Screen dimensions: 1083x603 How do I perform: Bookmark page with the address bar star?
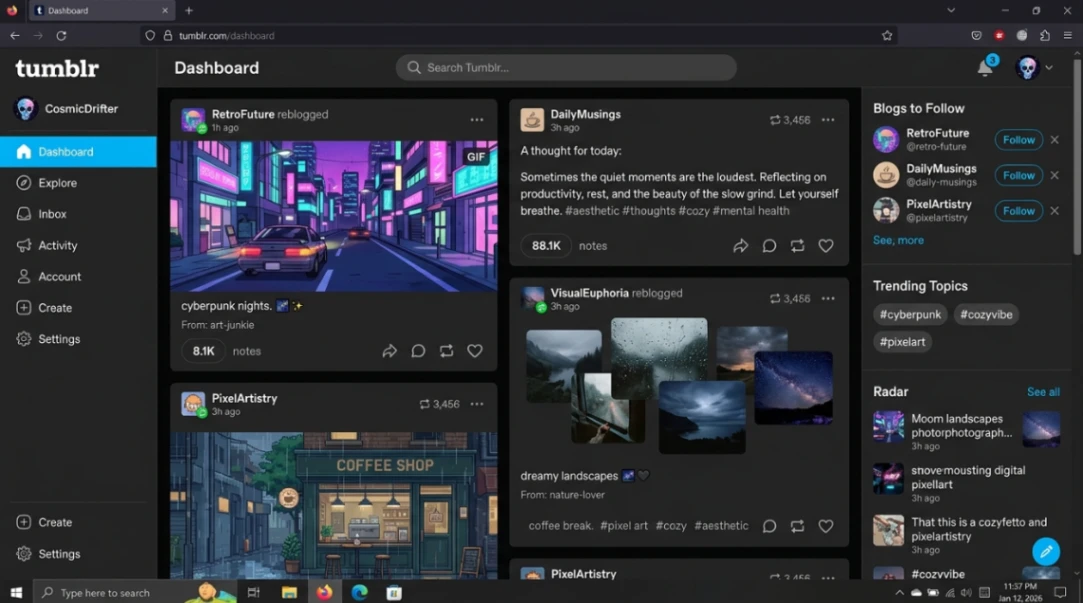pos(887,35)
